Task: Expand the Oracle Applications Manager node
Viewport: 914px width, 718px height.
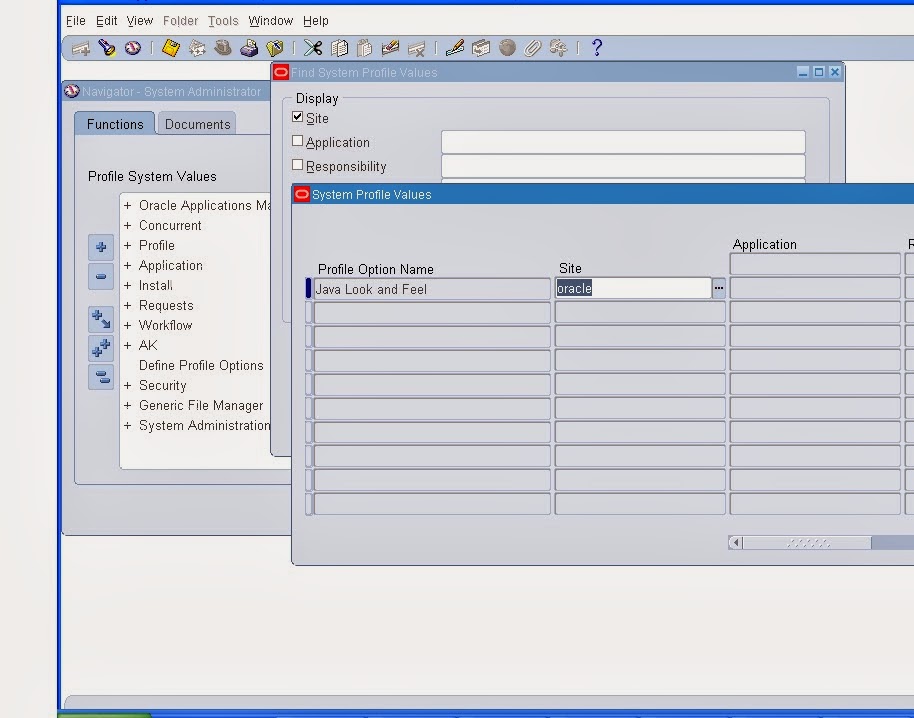Action: (x=127, y=206)
